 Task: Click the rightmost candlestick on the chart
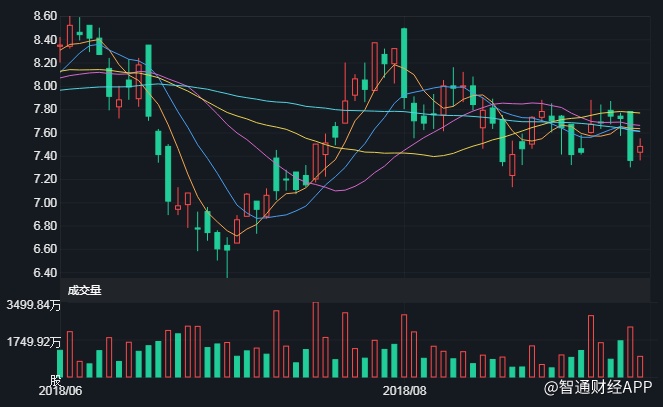[640, 149]
